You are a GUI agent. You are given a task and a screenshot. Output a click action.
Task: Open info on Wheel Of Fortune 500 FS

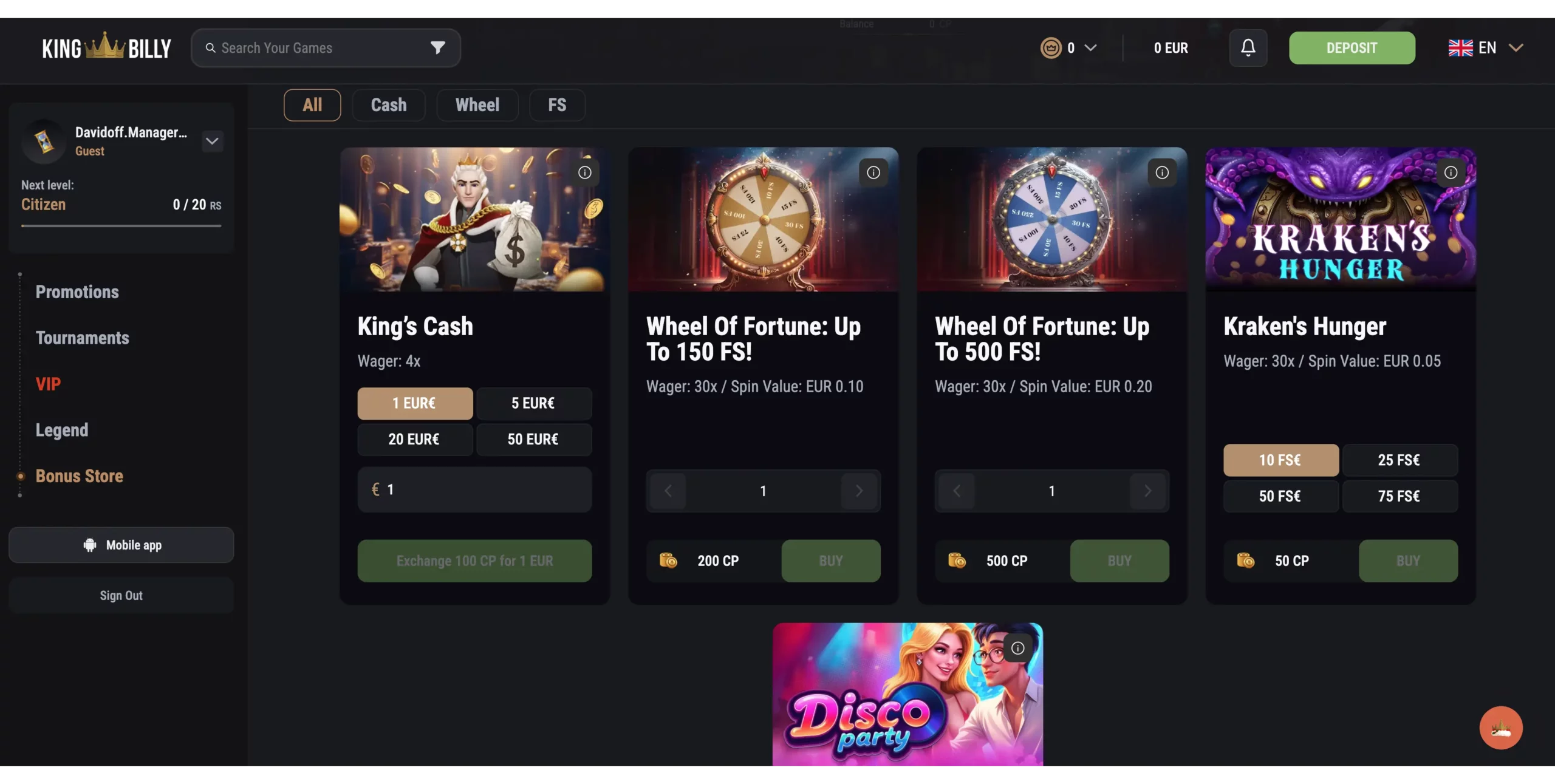[1161, 173]
